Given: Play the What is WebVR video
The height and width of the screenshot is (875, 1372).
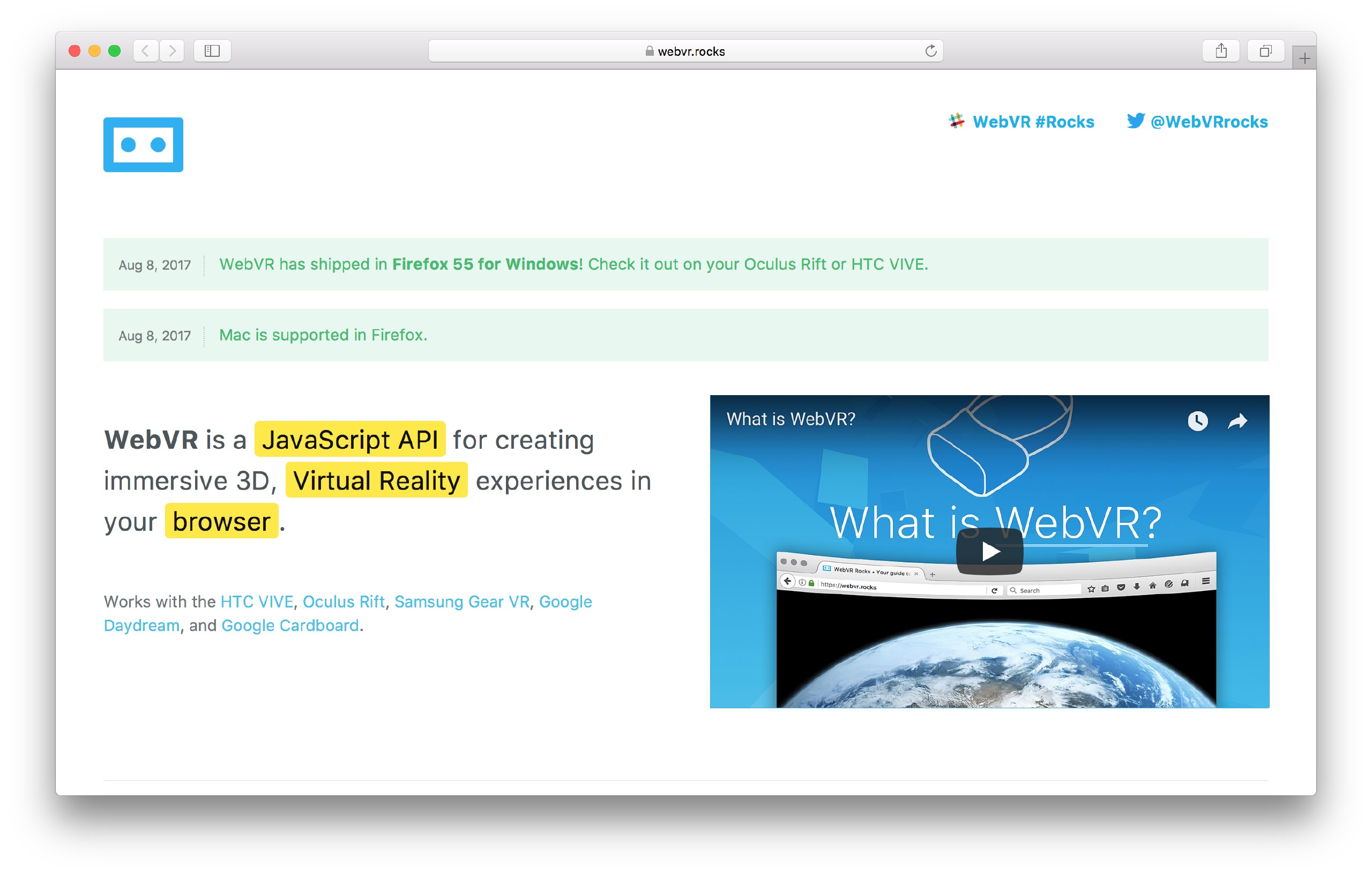Looking at the screenshot, I should (989, 551).
